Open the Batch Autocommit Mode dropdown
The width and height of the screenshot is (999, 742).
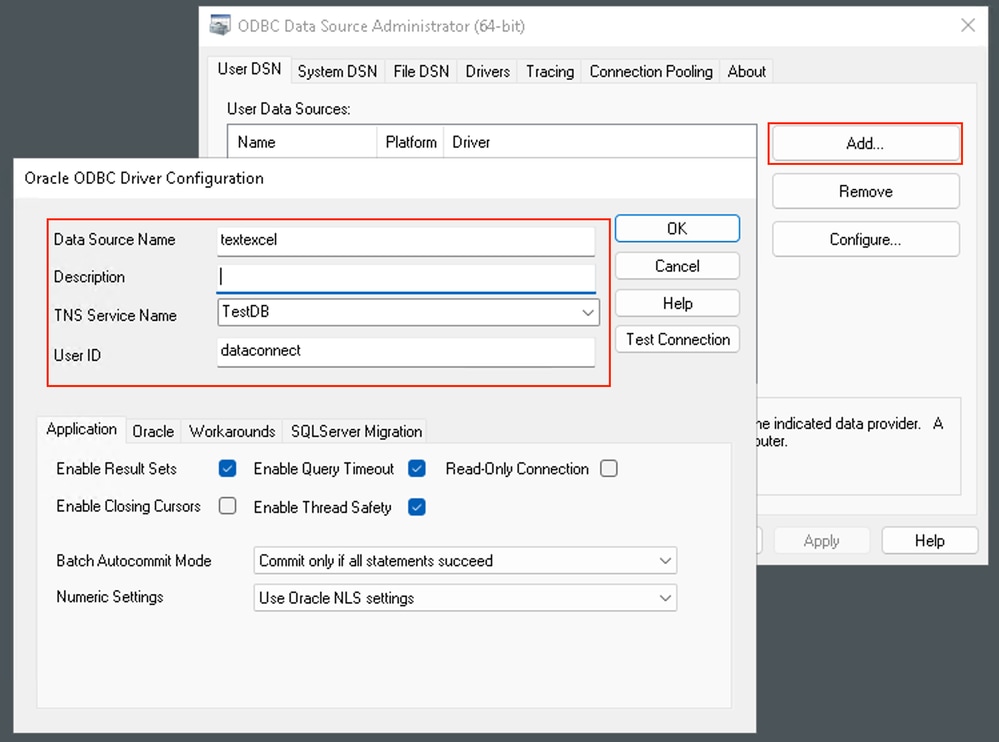(x=465, y=560)
